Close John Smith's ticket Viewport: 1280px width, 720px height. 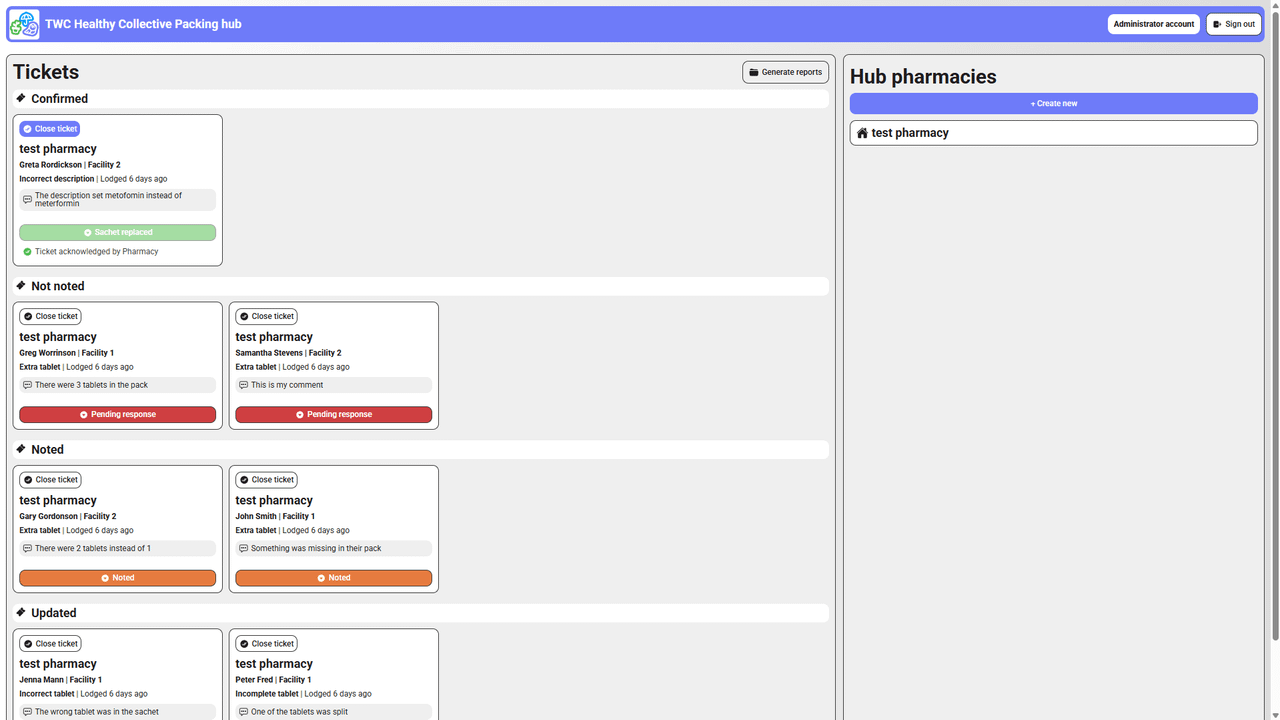tap(266, 480)
